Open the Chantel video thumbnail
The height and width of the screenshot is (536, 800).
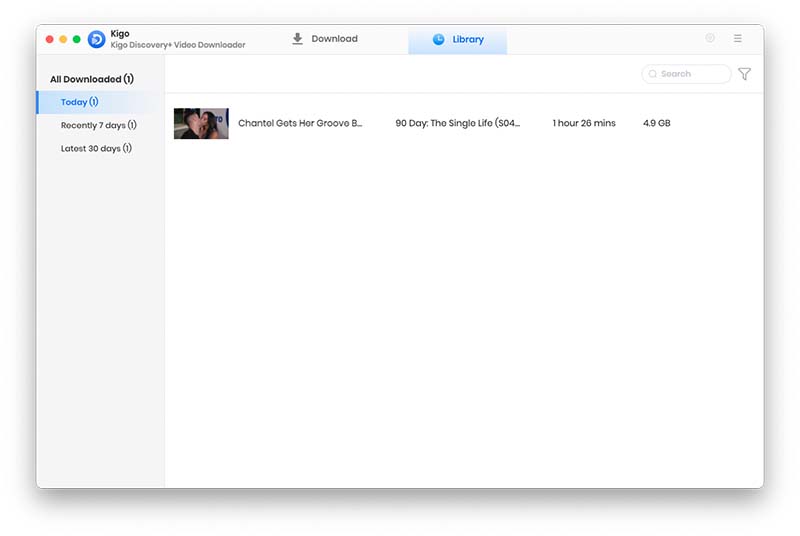click(201, 123)
